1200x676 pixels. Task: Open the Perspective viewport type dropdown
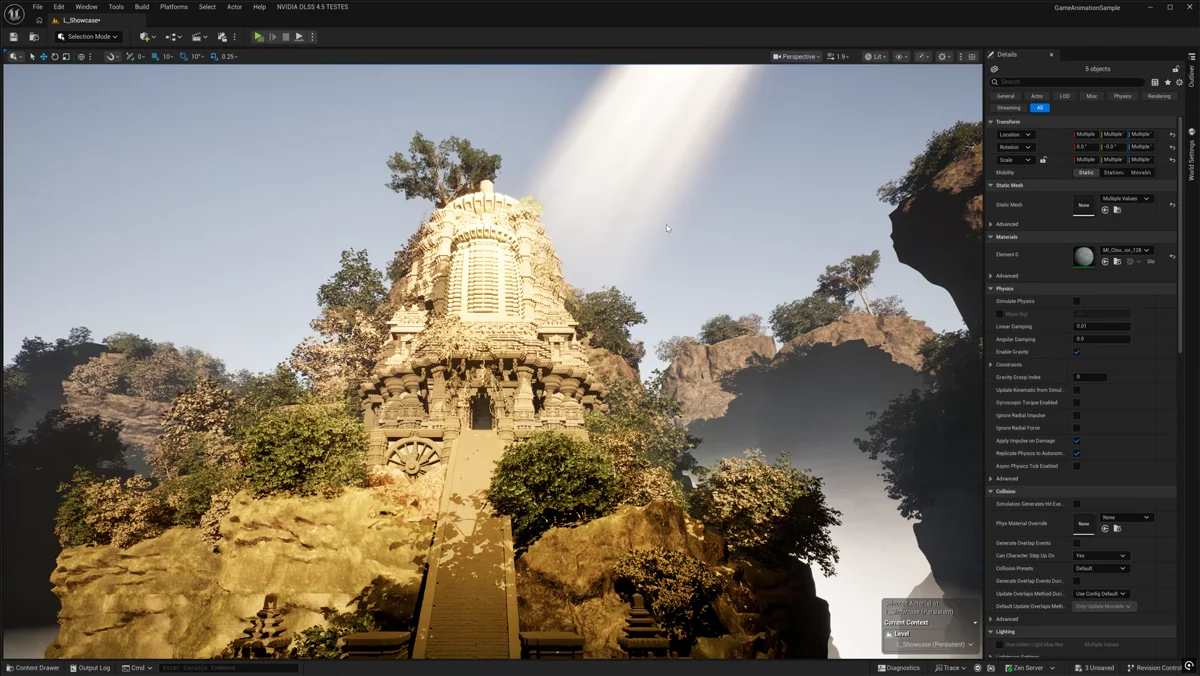coord(796,57)
